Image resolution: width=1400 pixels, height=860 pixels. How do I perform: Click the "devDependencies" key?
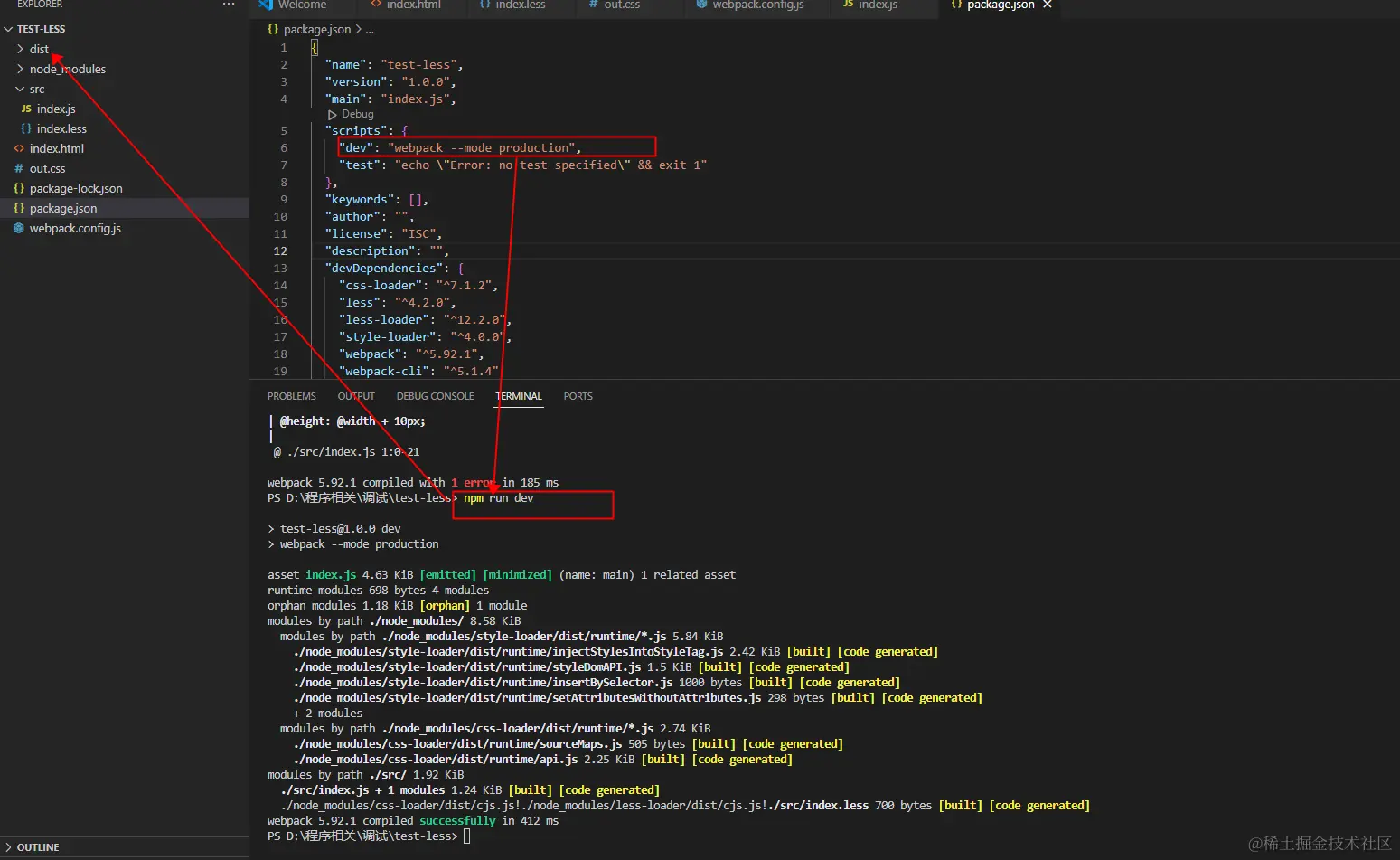click(x=384, y=269)
